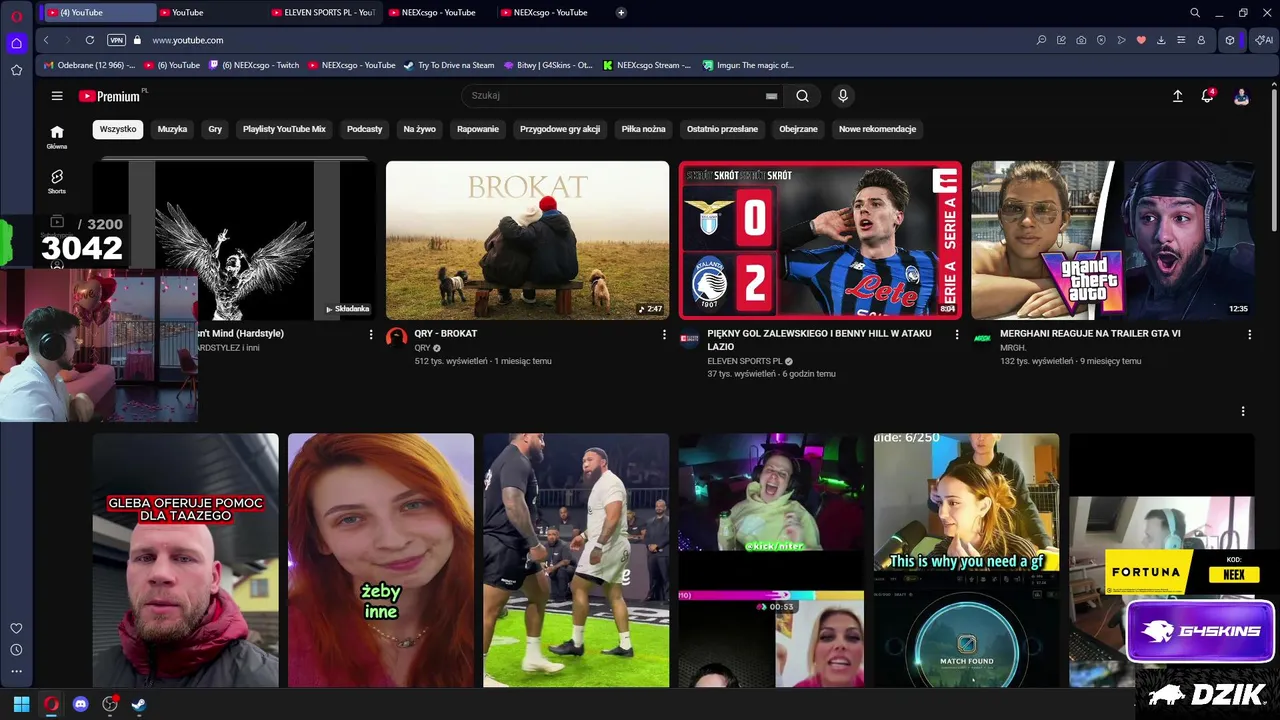This screenshot has width=1280, height=720.
Task: Open Opera account profile icon
Action: pyautogui.click(x=1201, y=40)
